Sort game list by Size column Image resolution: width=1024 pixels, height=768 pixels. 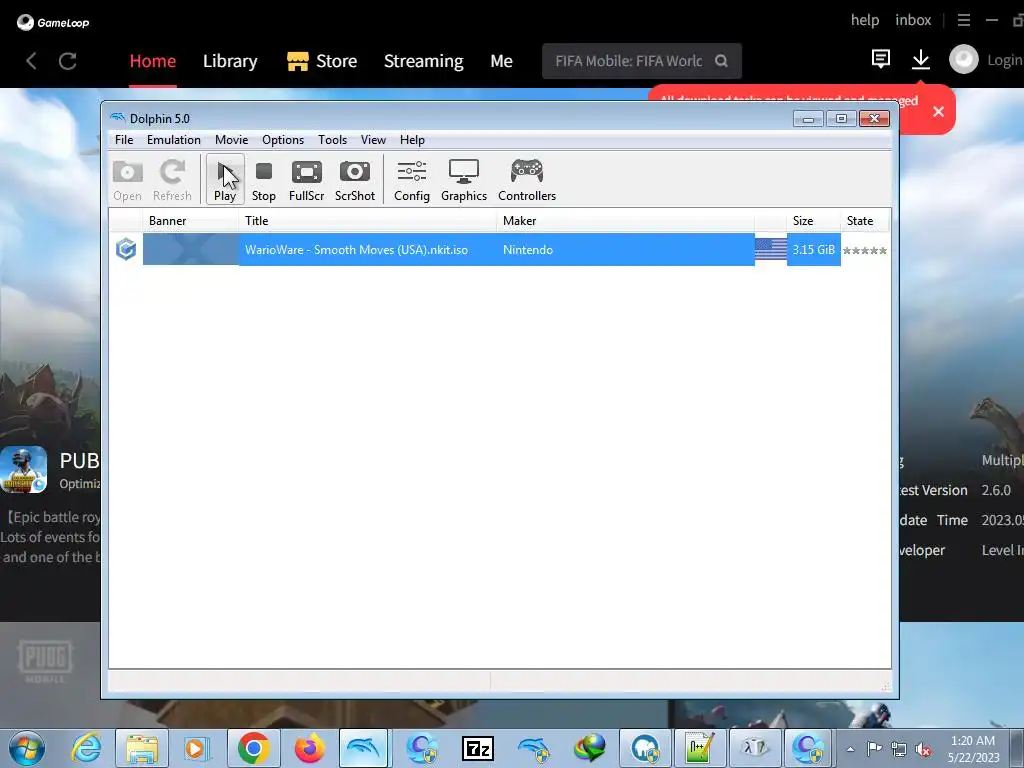(x=814, y=221)
